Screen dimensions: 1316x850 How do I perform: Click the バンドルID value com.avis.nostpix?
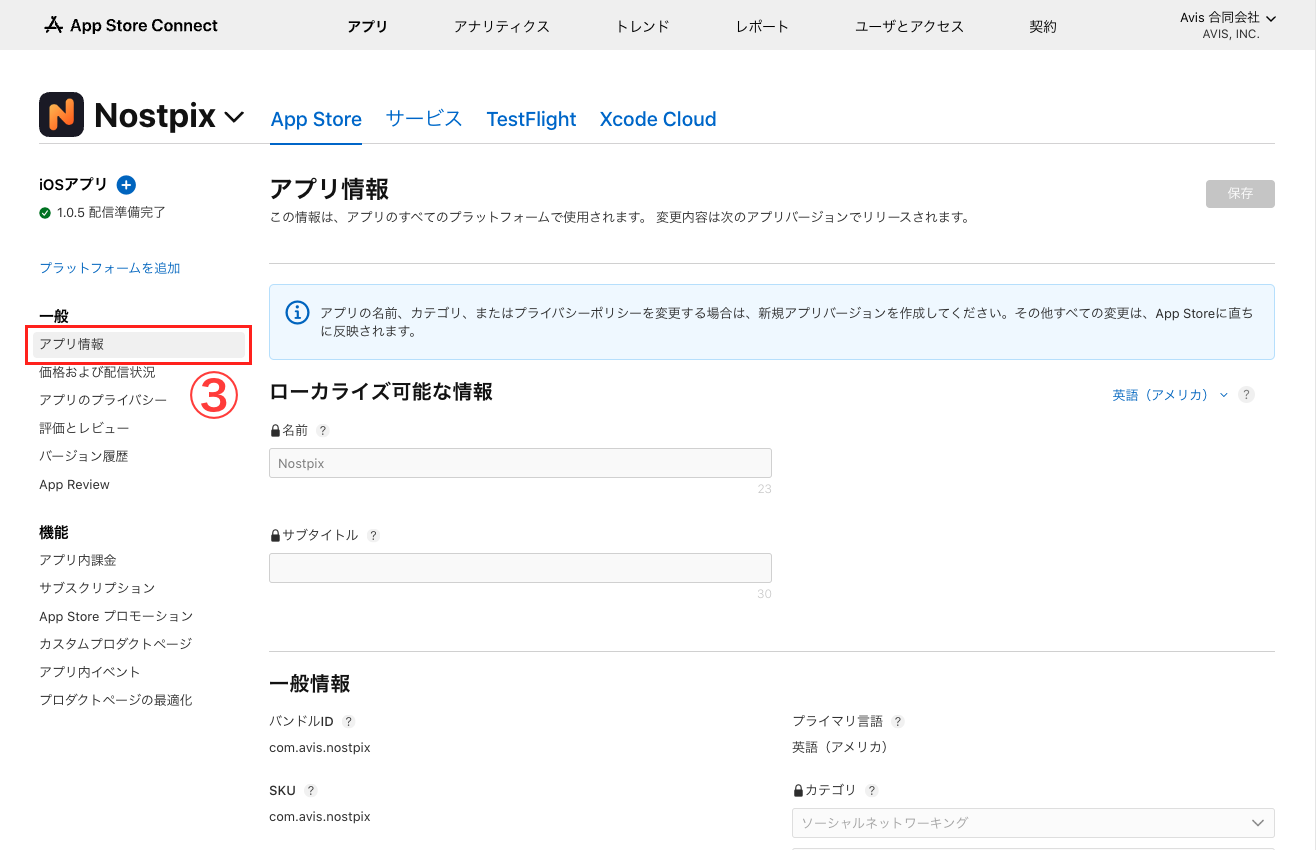tap(320, 748)
